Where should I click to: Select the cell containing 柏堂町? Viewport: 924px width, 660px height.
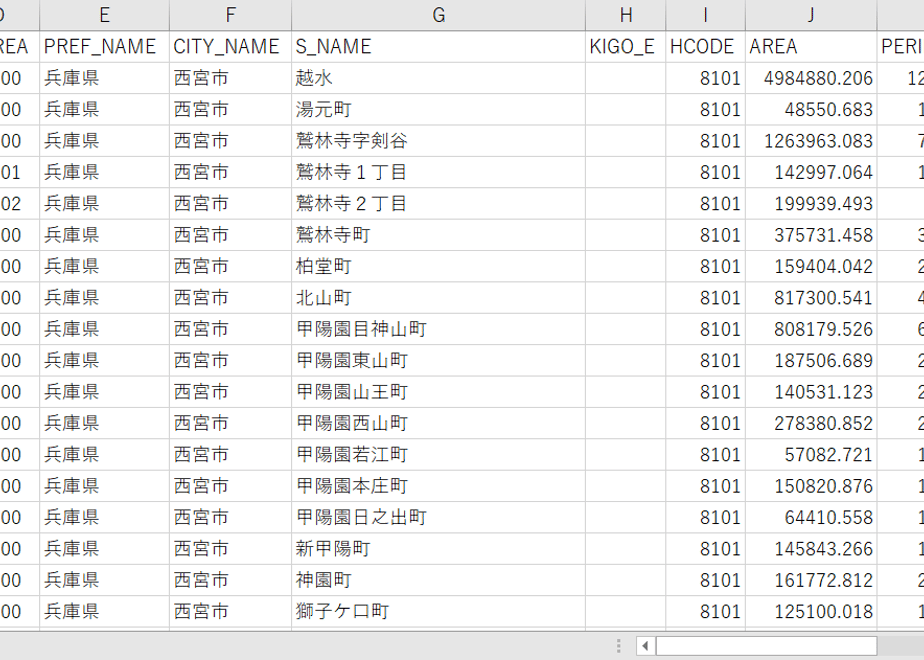[x=438, y=266]
